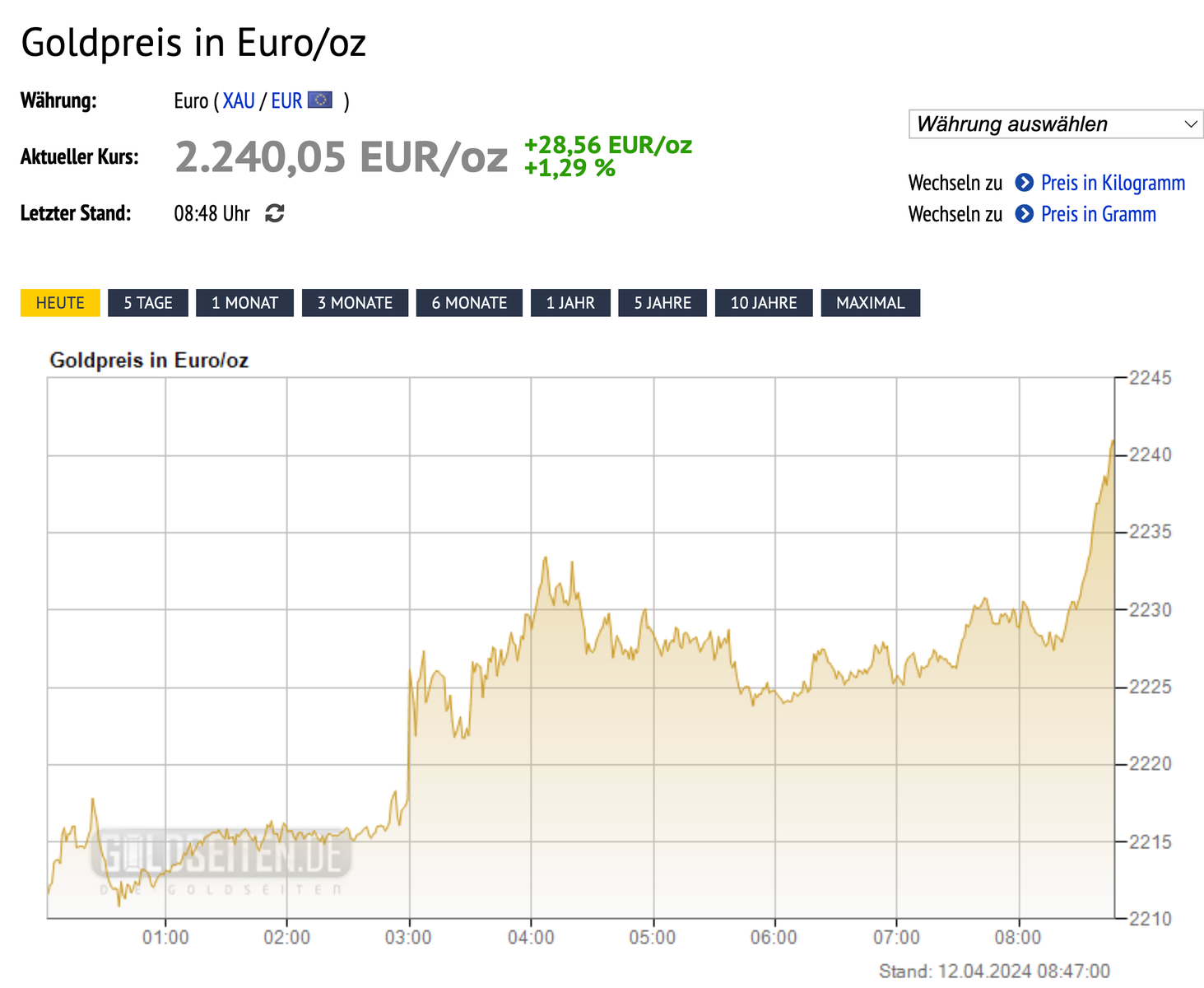Choose the 5 JAHRE range
The image size is (1204, 988).
pyautogui.click(x=662, y=303)
